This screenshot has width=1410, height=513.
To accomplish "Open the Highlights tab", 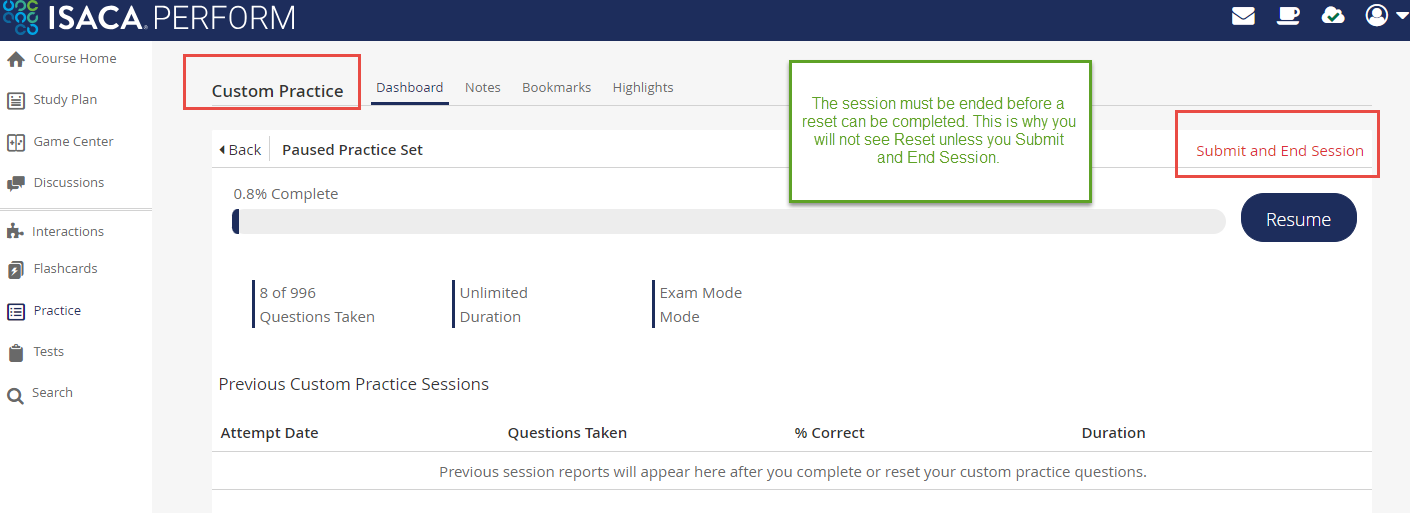I will point(643,88).
